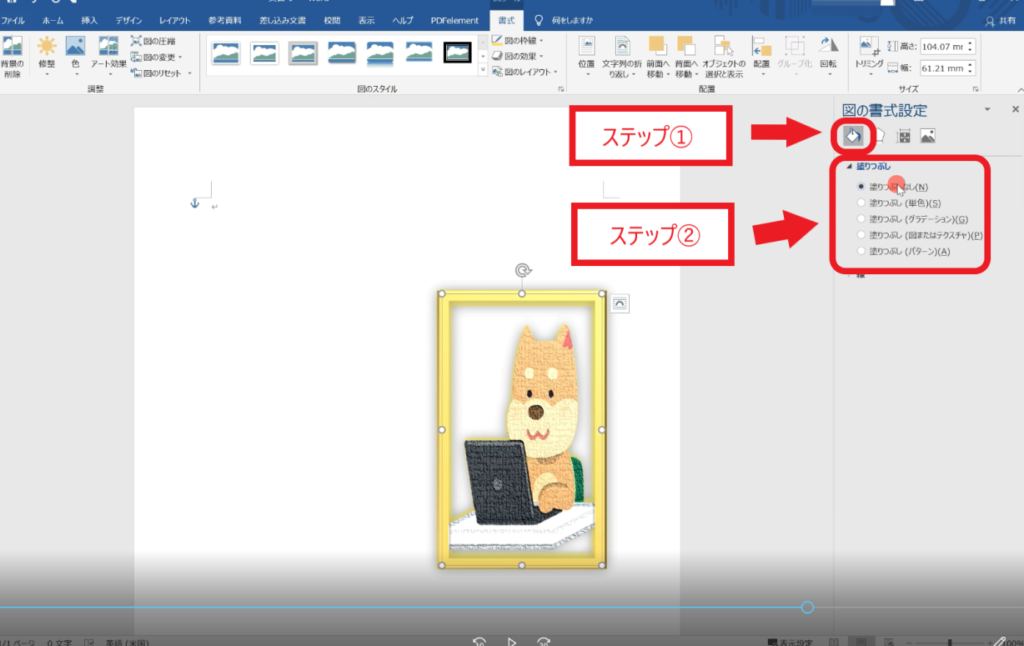Select 塗りつぶし (単色) radio button

[861, 203]
